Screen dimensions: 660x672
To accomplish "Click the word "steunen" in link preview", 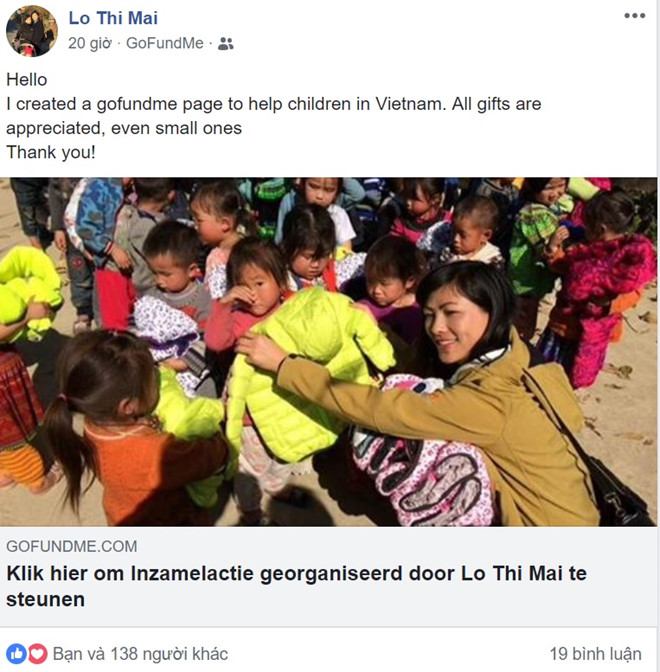I will (x=45, y=599).
